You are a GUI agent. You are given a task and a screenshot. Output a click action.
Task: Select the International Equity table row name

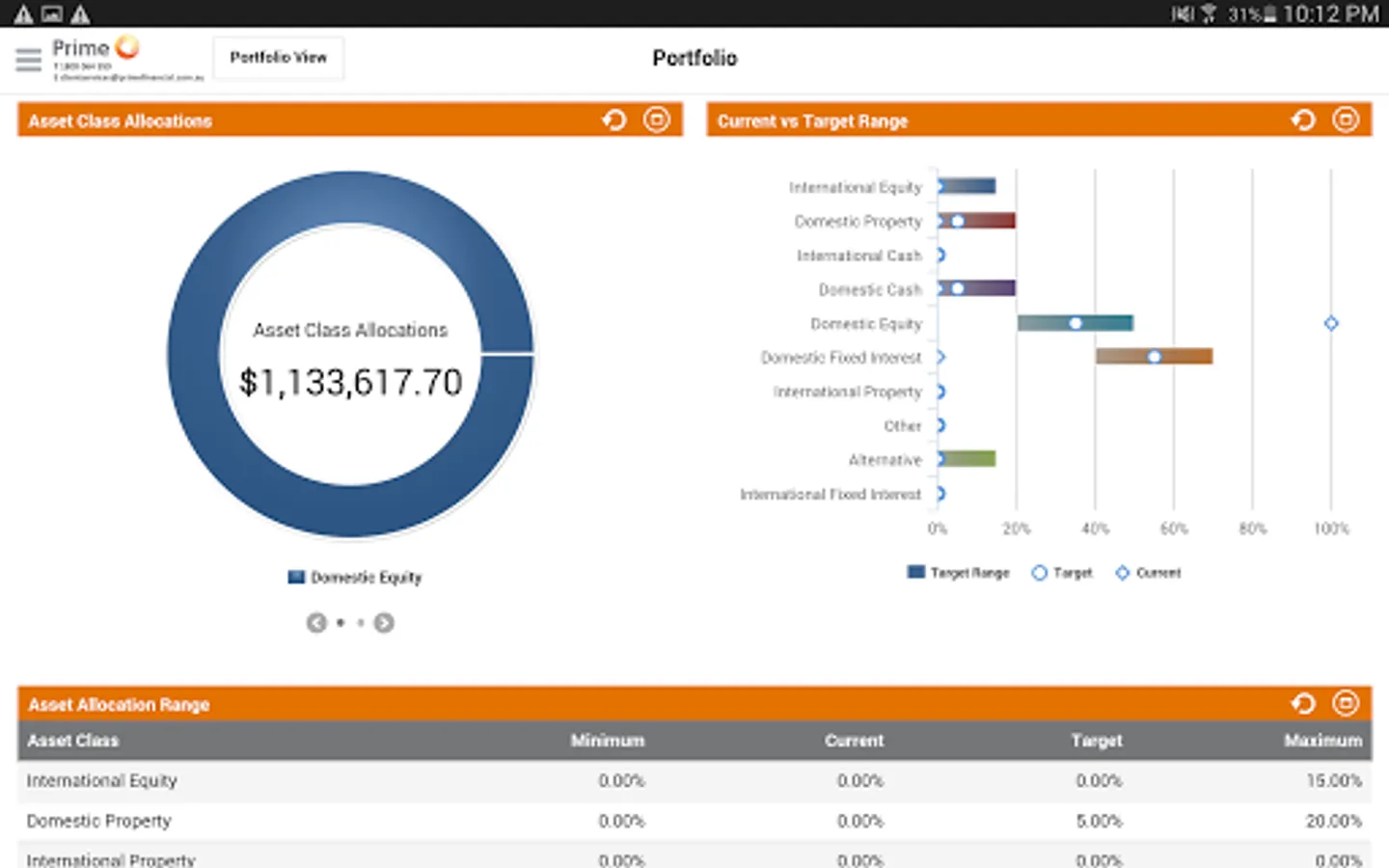(x=102, y=781)
